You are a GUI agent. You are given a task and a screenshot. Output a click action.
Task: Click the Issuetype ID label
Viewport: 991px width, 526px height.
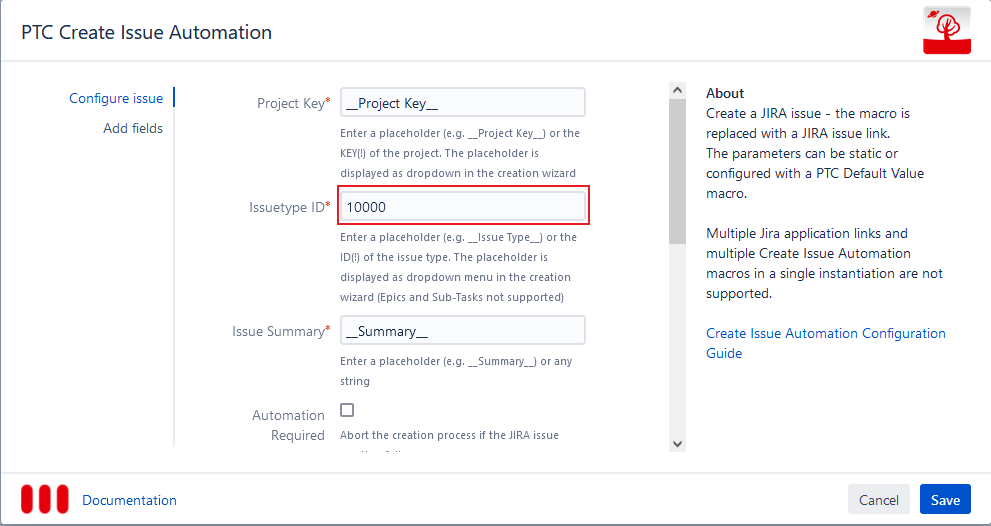click(x=287, y=207)
